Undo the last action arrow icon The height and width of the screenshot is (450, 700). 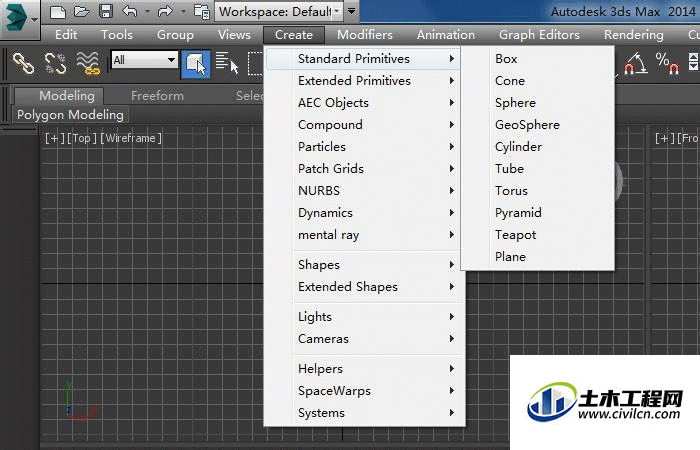click(130, 11)
